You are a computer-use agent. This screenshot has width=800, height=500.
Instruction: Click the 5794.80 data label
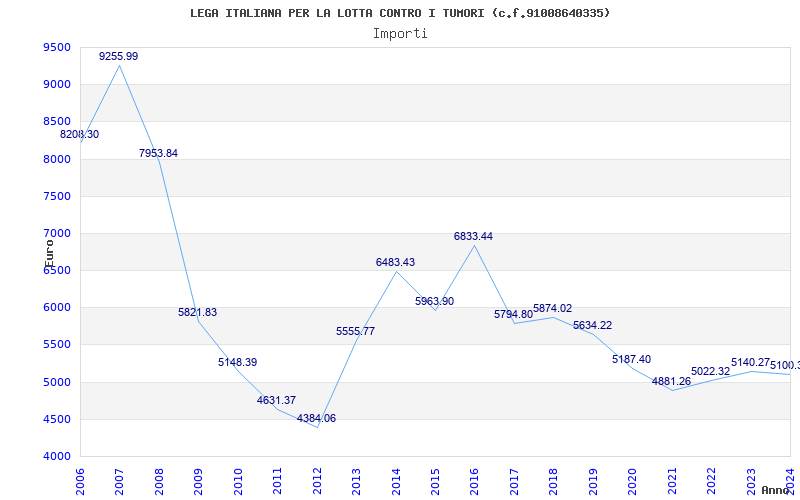(x=513, y=314)
